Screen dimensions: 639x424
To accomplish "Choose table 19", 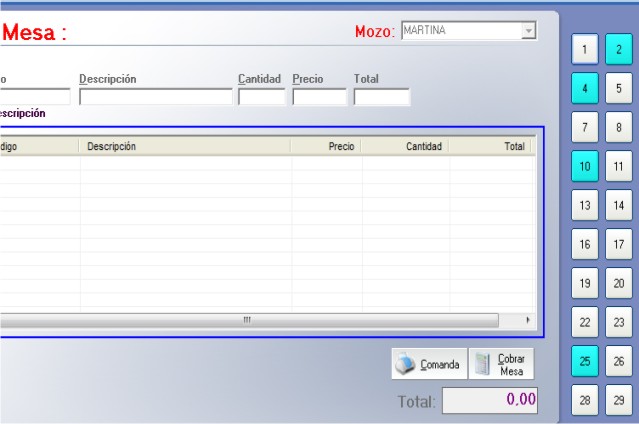I will point(585,283).
